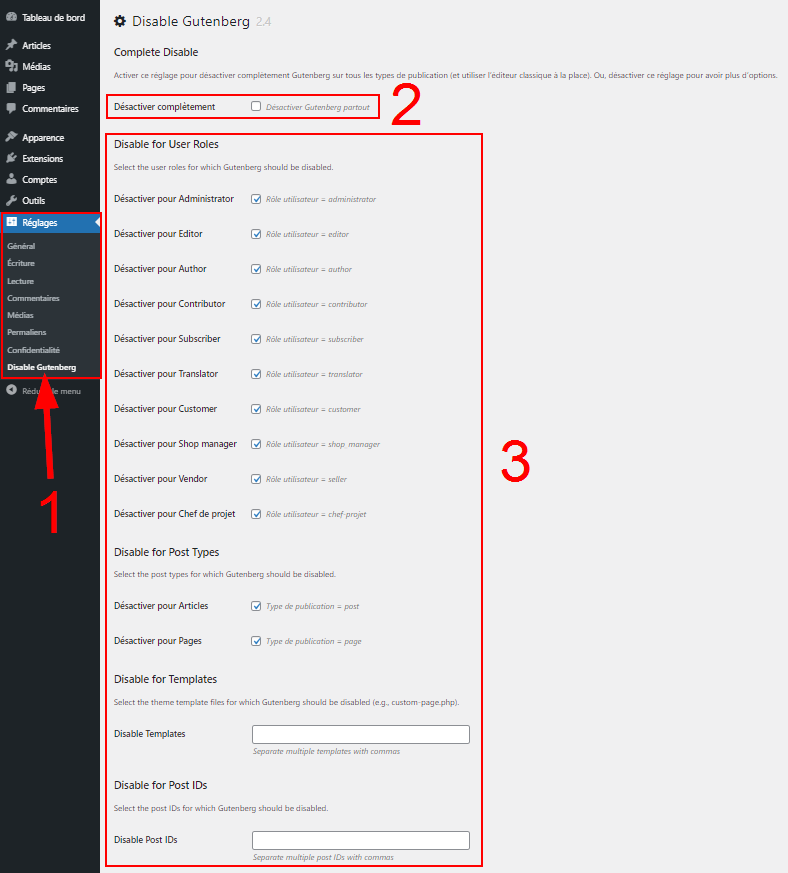Uncheck Désactiver pour Administrator

point(256,199)
